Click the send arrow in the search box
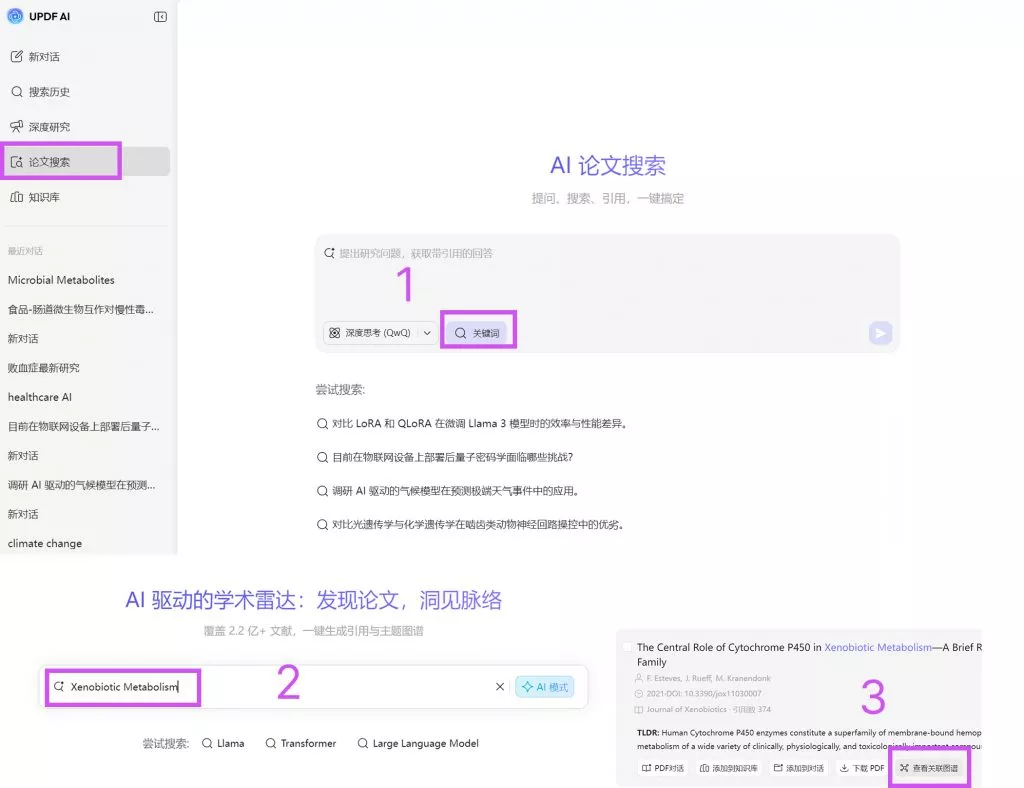This screenshot has width=1024, height=788. pos(879,333)
